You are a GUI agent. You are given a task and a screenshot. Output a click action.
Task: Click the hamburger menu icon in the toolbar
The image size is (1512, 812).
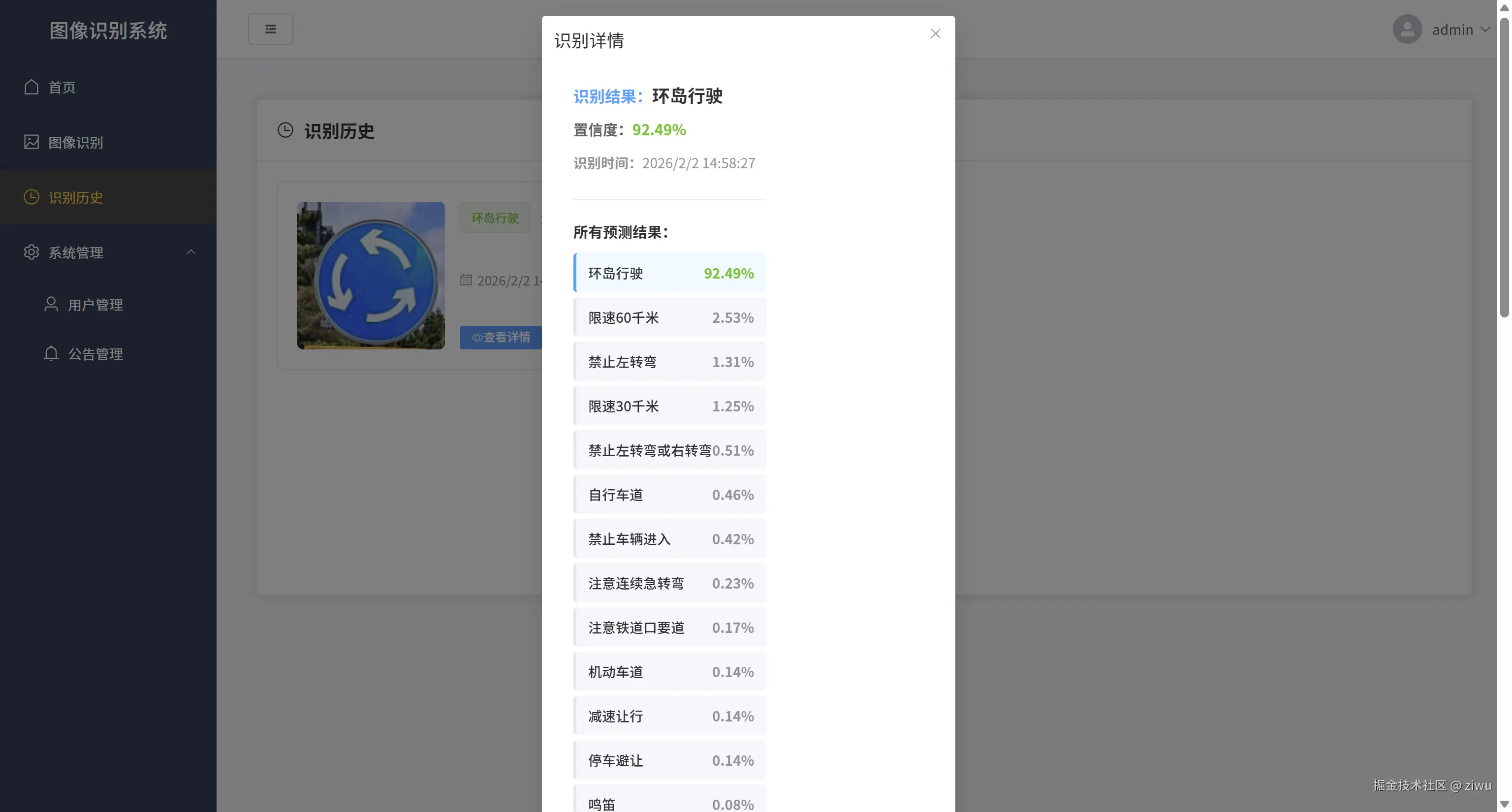tap(271, 28)
